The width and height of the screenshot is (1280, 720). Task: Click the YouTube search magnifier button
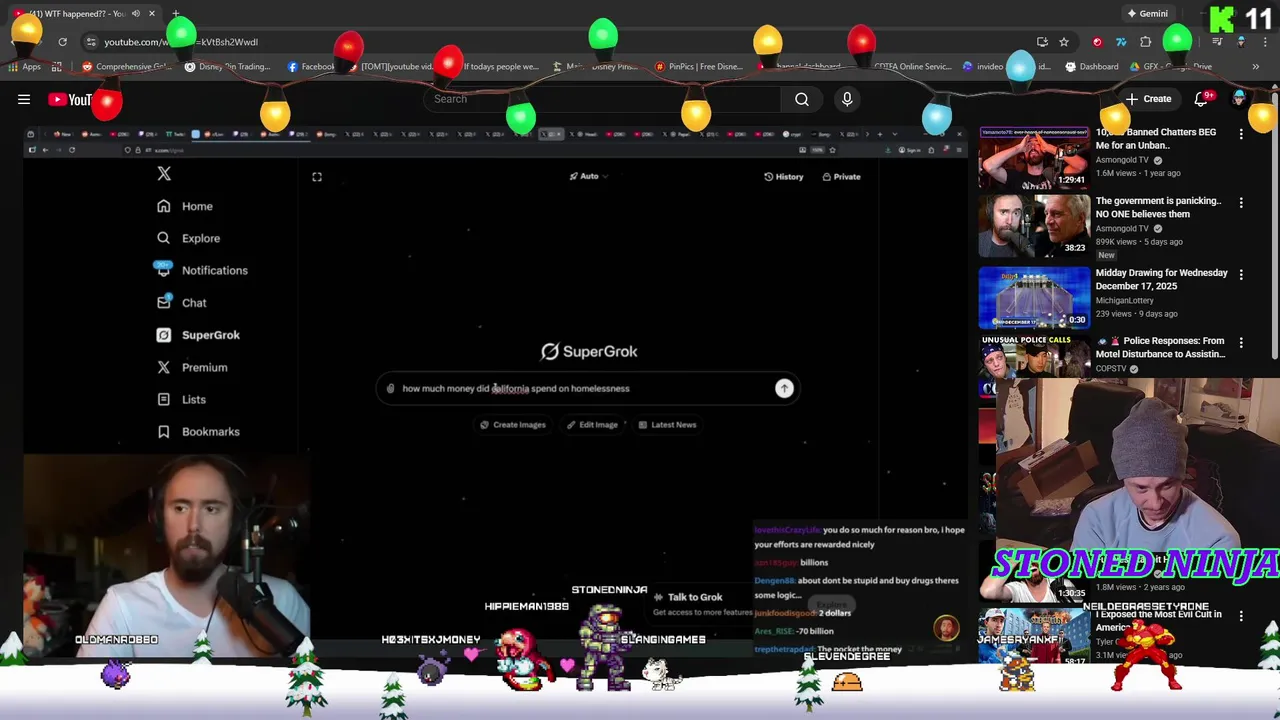pos(801,99)
